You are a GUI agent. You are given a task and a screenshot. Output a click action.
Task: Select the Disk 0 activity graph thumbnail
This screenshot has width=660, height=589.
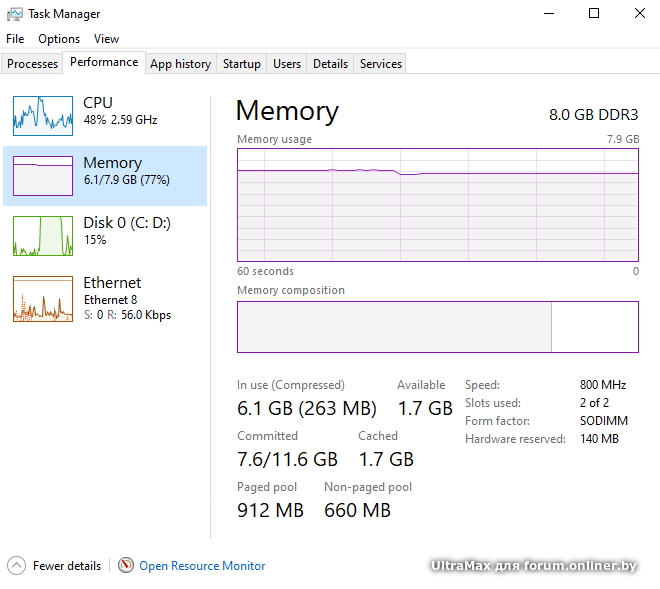click(x=43, y=235)
